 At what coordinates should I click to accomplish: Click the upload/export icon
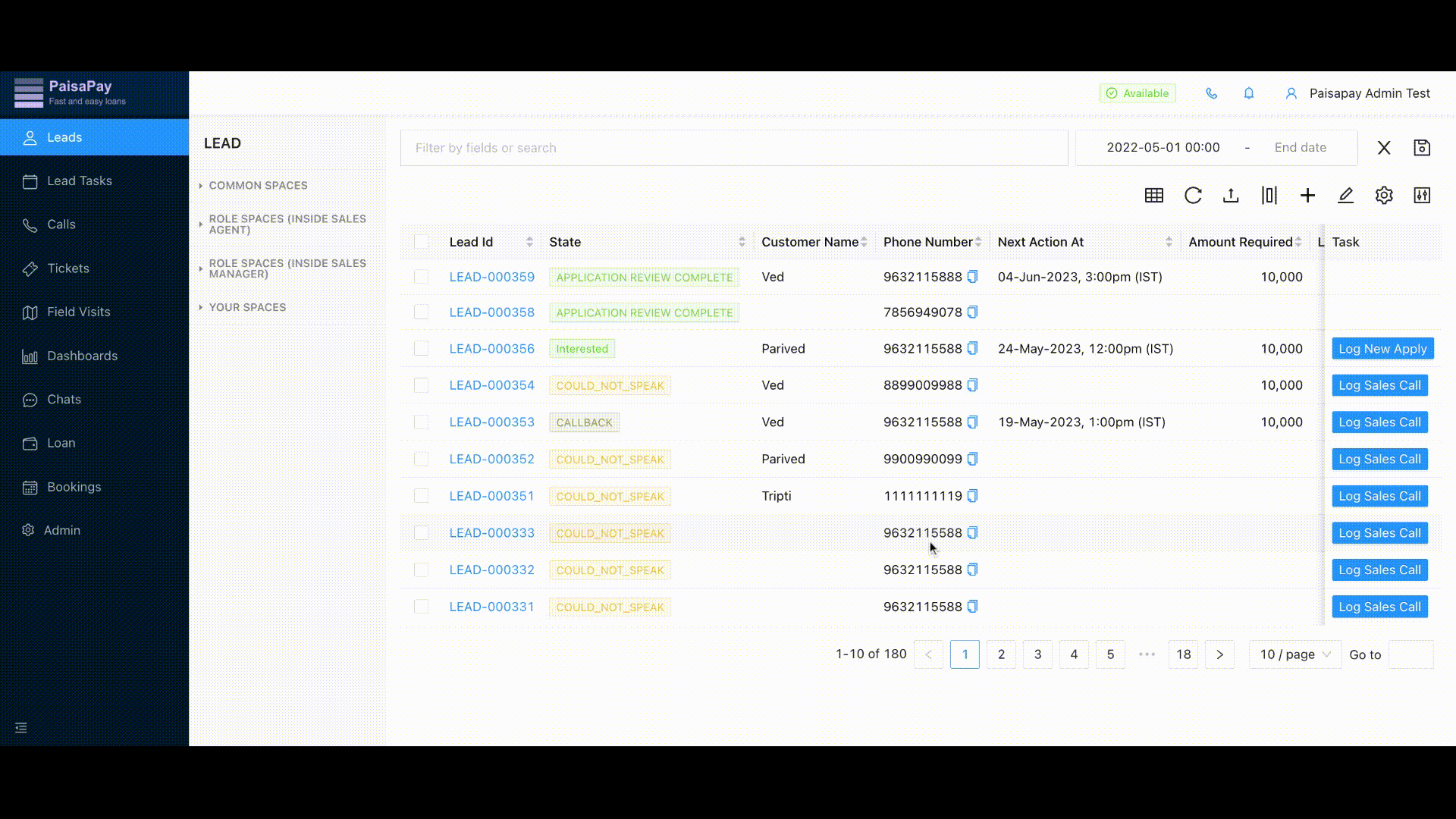pos(1231,196)
